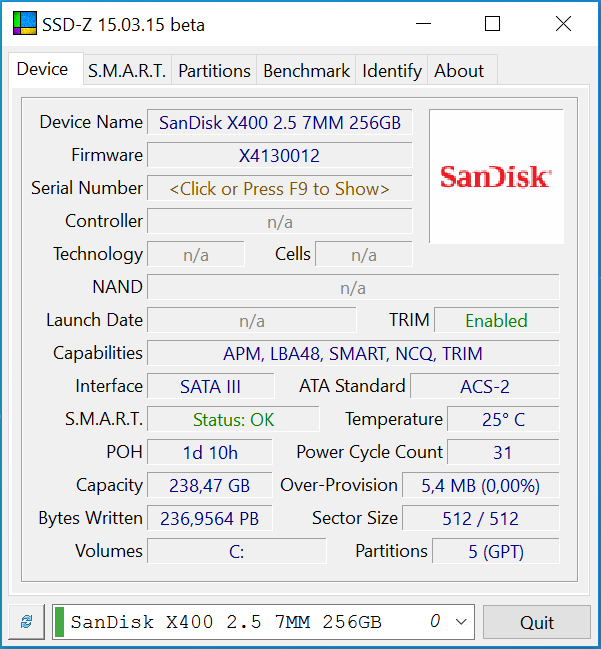Click the SSD-Z app icon in title bar
The height and width of the screenshot is (649, 601).
coord(25,23)
